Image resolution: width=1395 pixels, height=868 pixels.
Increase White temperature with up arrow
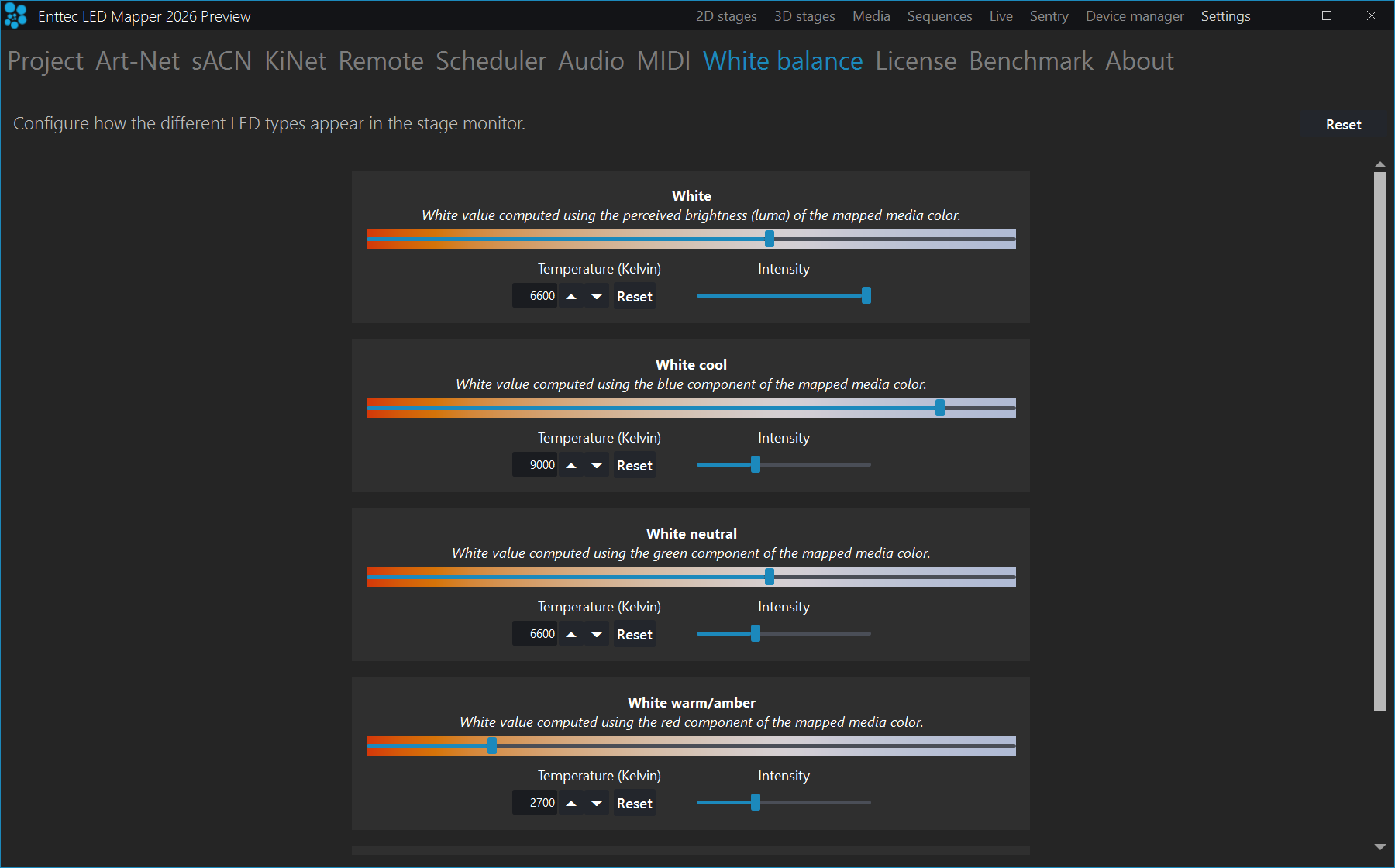coord(571,296)
